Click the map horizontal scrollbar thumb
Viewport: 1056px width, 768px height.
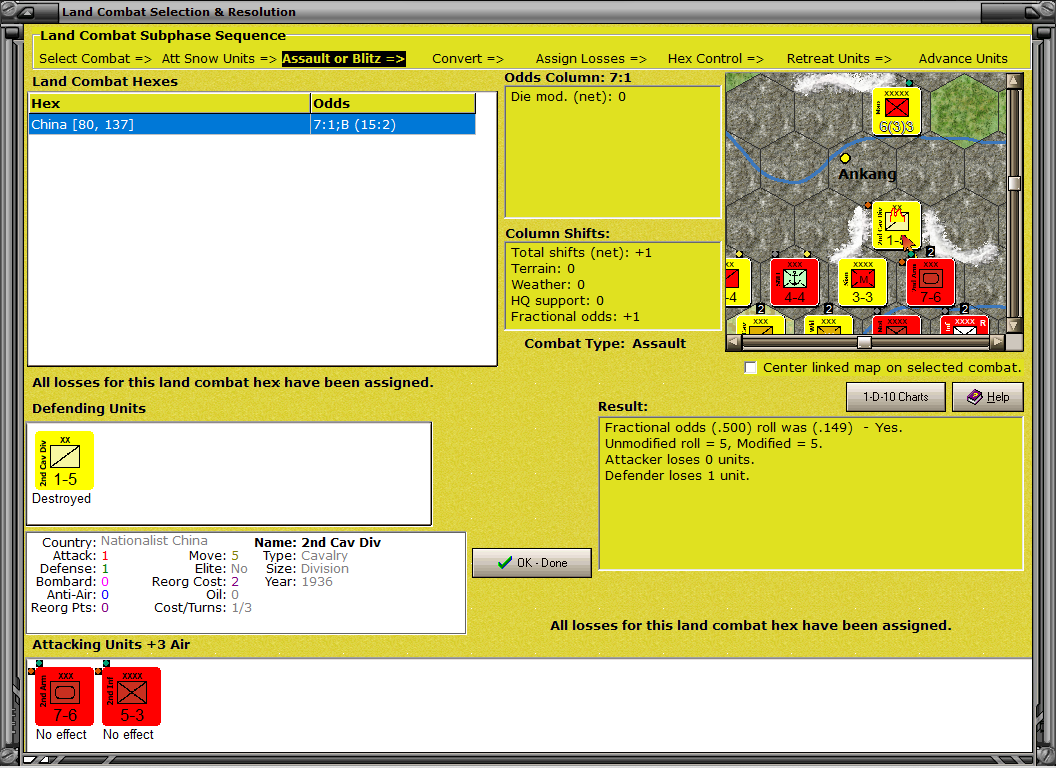coord(864,342)
